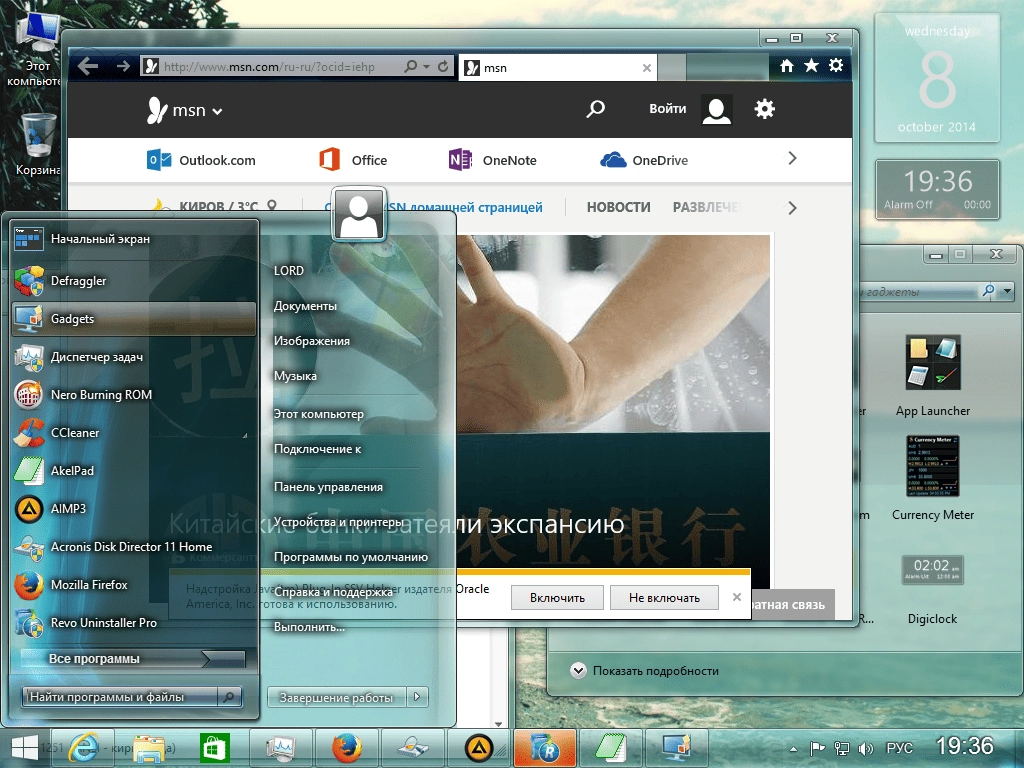Open the OneDrive link
This screenshot has width=1024, height=768.
pos(644,160)
